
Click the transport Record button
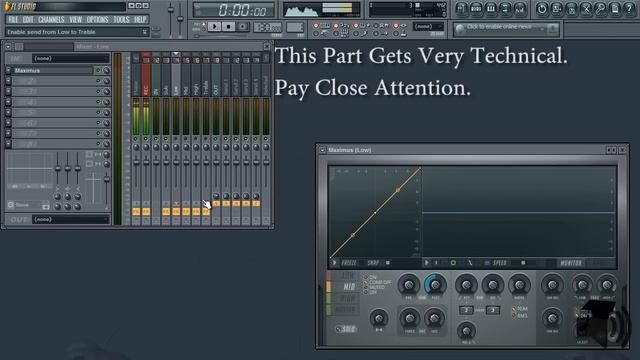[x=243, y=27]
